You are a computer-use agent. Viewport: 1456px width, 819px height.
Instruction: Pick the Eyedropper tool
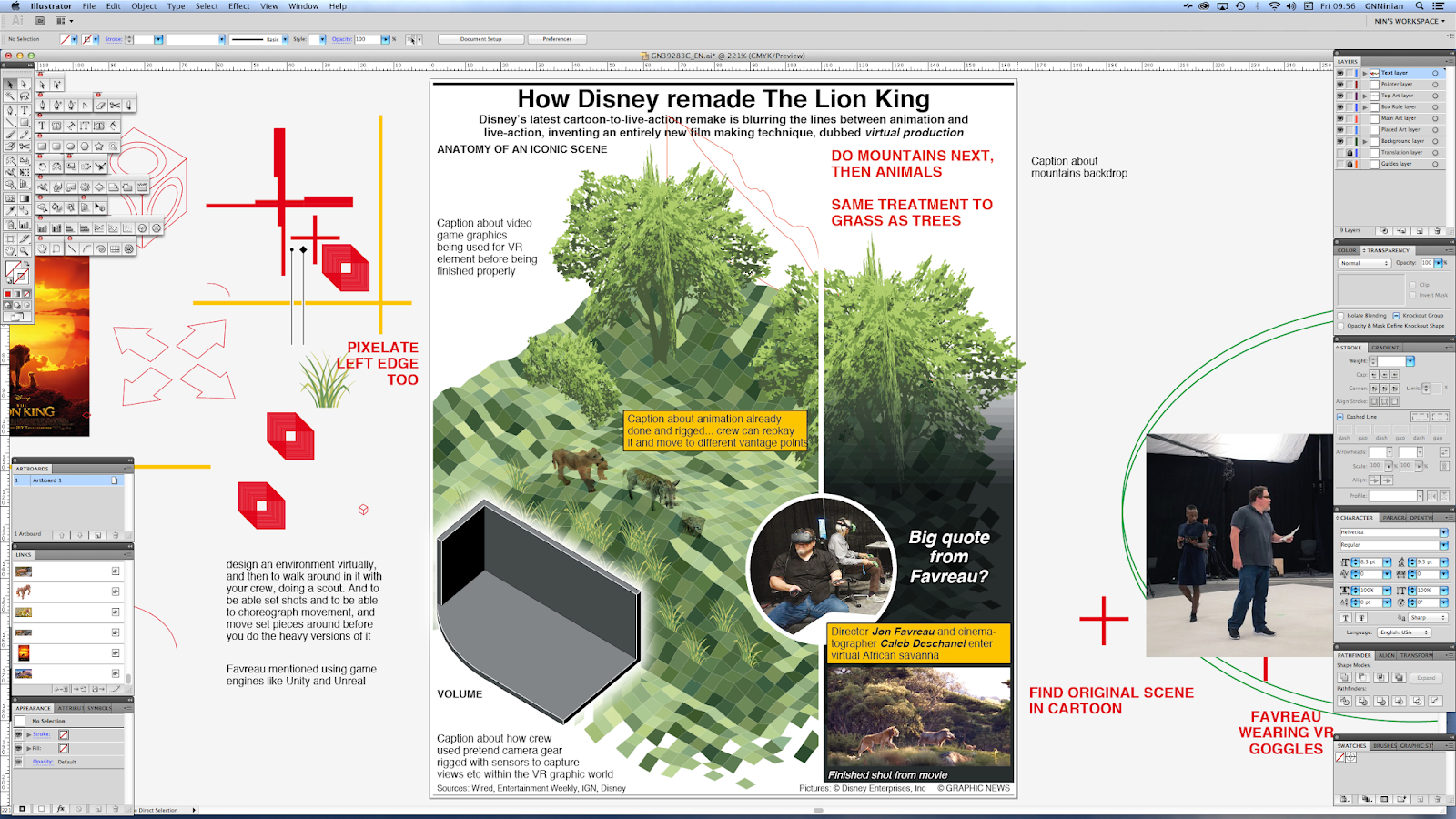(11, 210)
